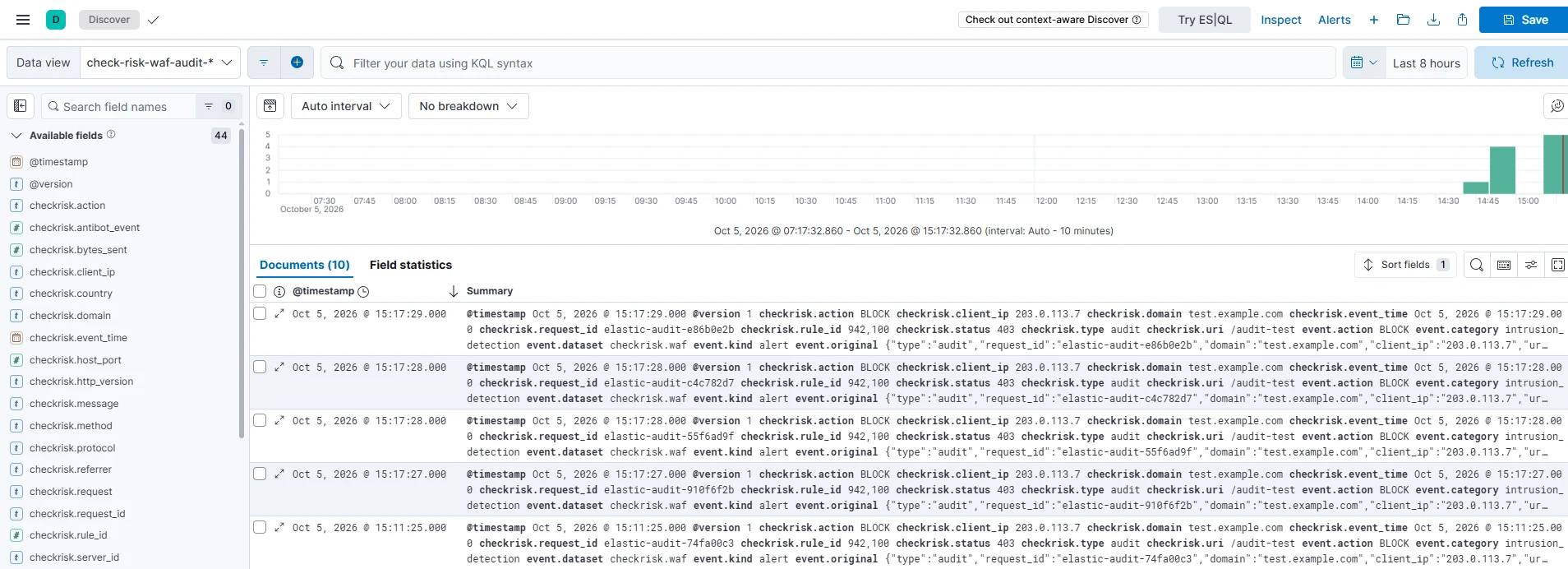Hide the chart with the histogram toggle icon
Screen dimensions: 1568x569
click(270, 106)
